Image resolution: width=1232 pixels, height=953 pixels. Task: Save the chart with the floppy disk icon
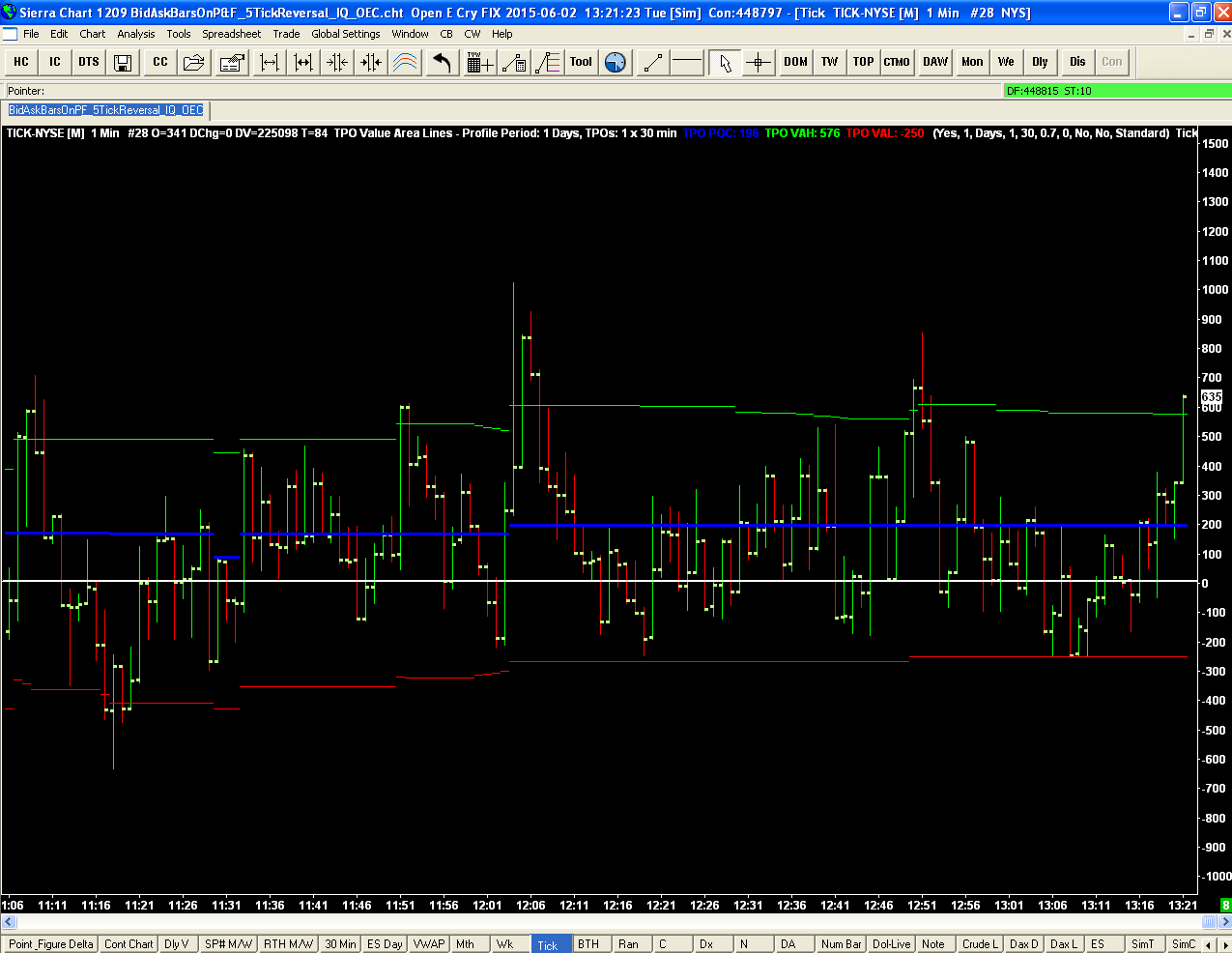(x=123, y=62)
